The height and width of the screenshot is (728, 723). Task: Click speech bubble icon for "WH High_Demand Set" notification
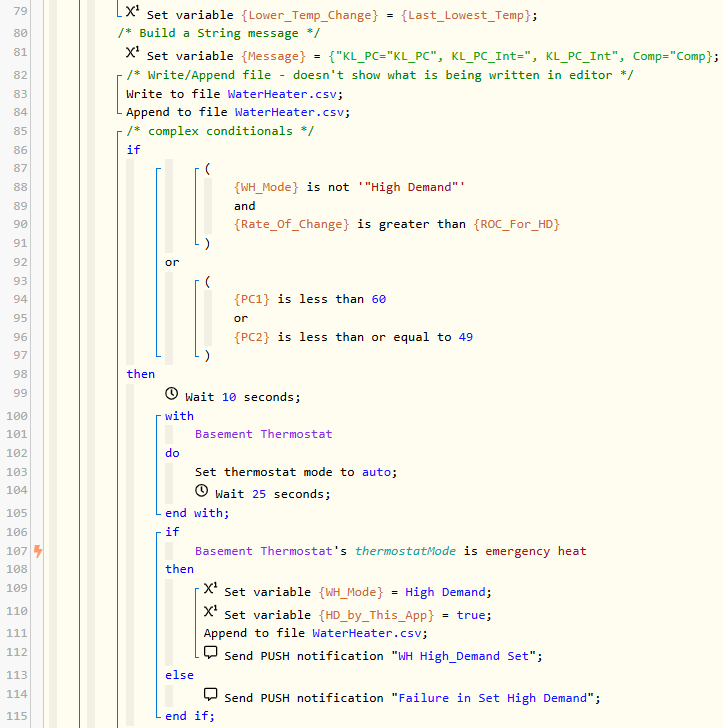tap(211, 654)
